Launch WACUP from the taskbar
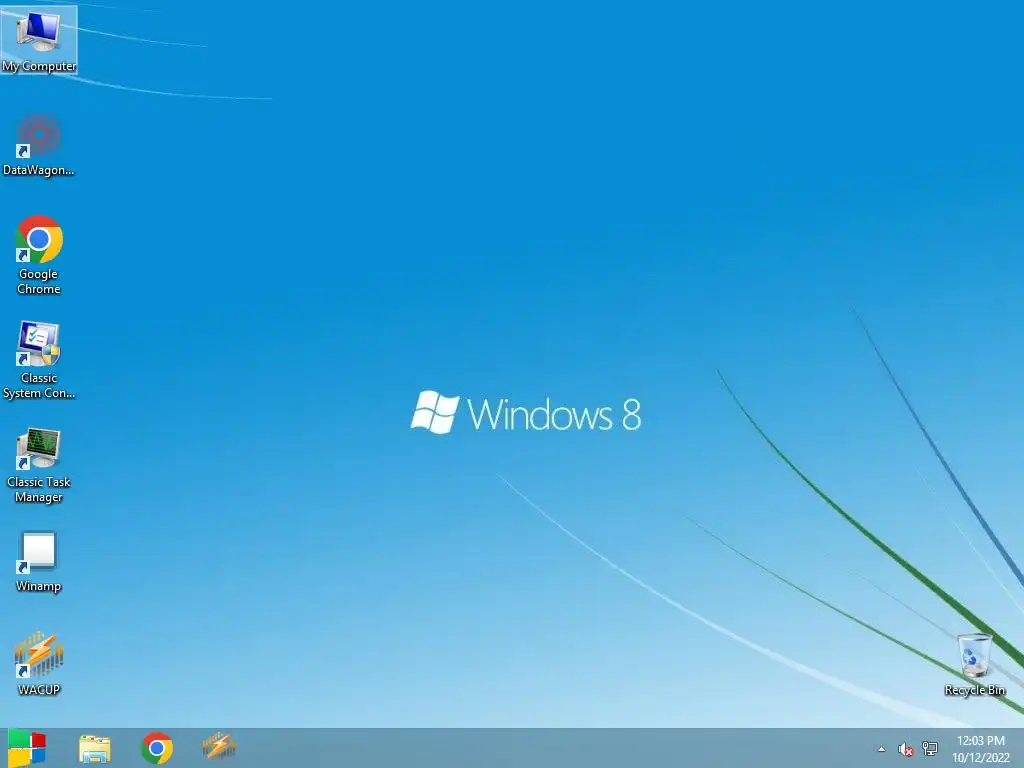The width and height of the screenshot is (1024, 768). click(219, 747)
